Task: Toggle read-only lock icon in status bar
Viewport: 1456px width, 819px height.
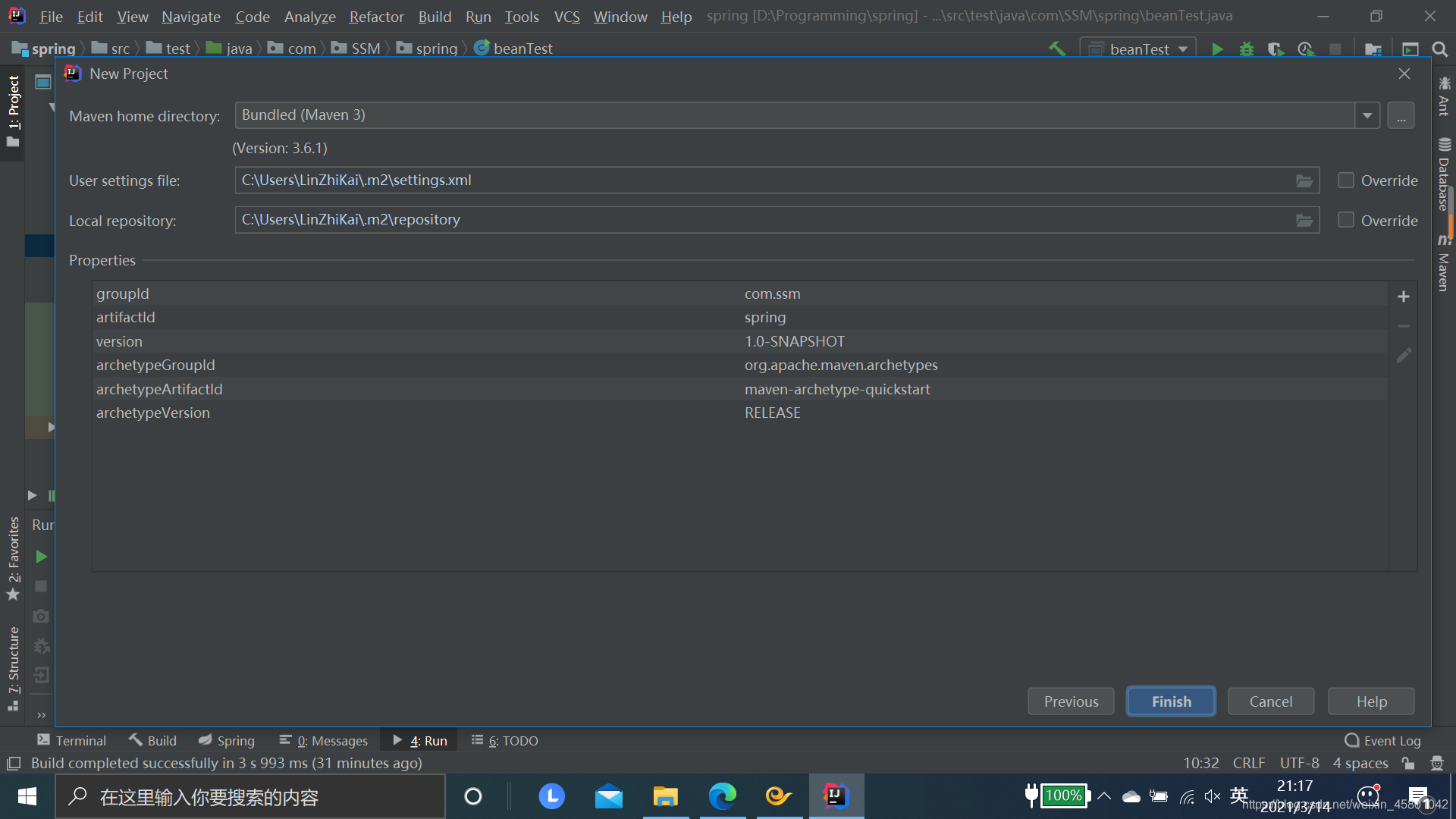Action: tap(1408, 763)
